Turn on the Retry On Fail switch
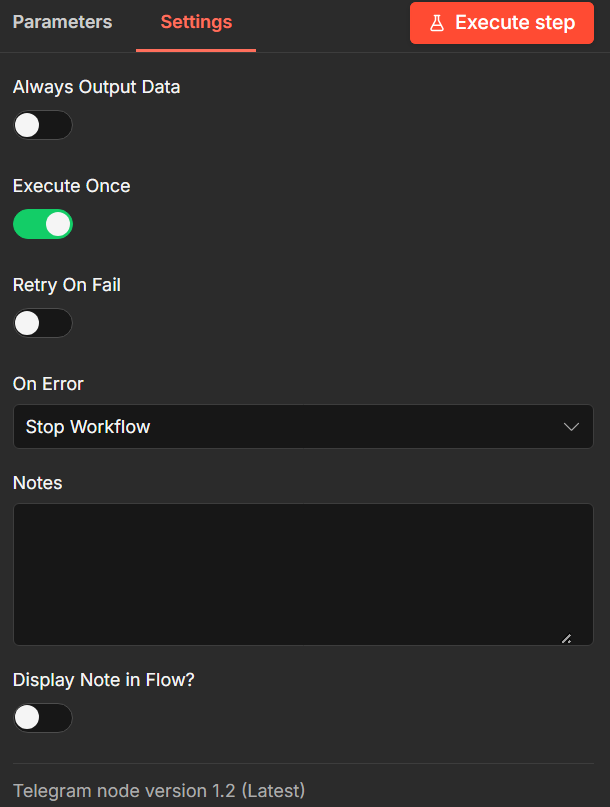The width and height of the screenshot is (610, 807). click(x=42, y=323)
